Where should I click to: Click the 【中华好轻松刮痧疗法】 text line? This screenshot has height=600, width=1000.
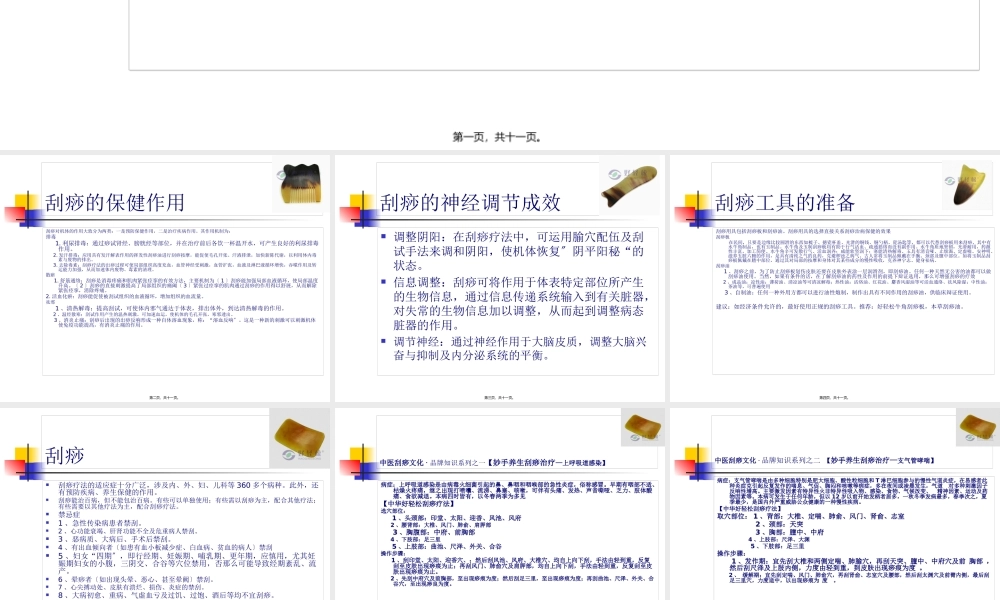(417, 503)
